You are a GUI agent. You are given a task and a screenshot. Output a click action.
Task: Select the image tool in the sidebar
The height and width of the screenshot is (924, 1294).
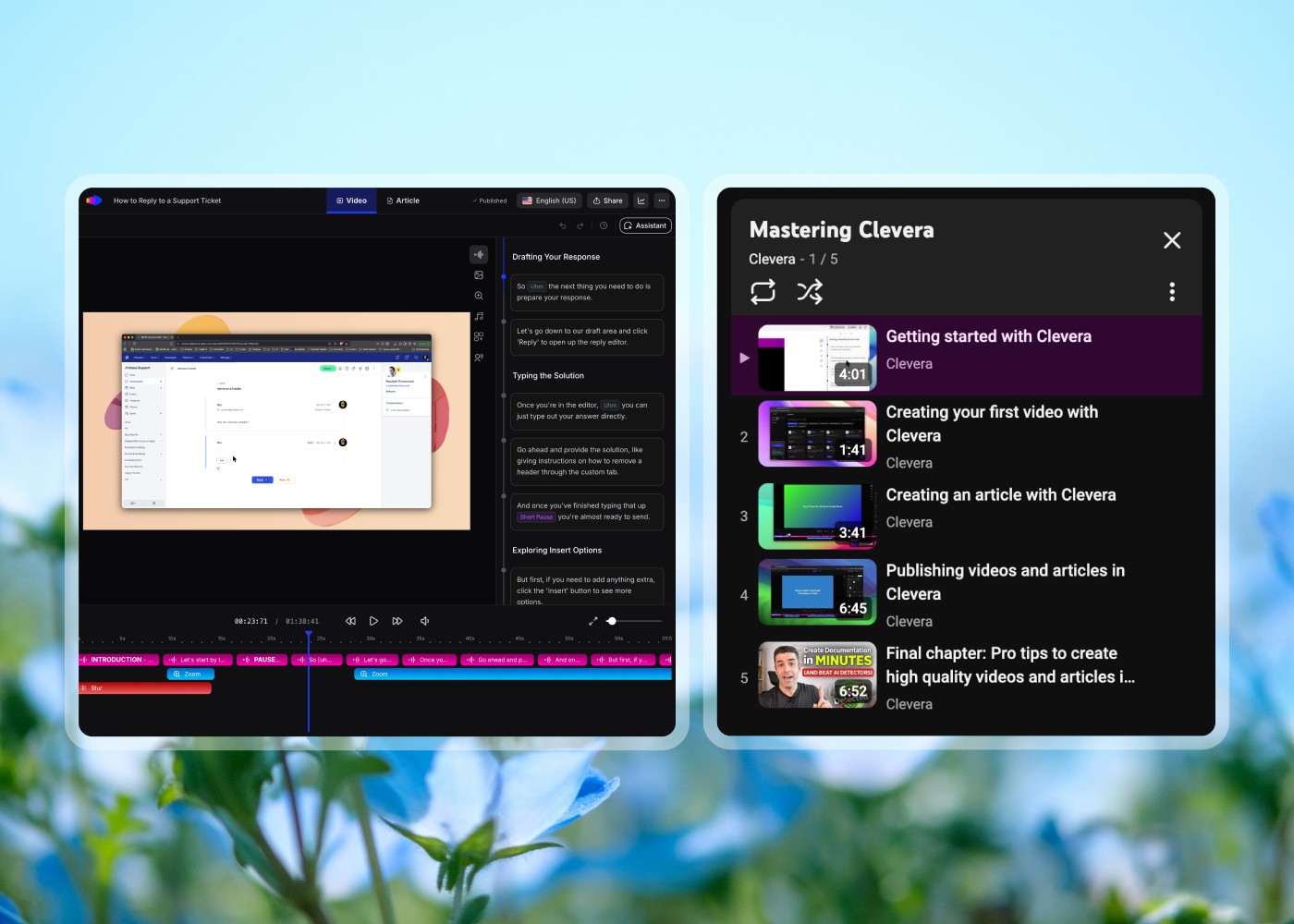pos(479,275)
